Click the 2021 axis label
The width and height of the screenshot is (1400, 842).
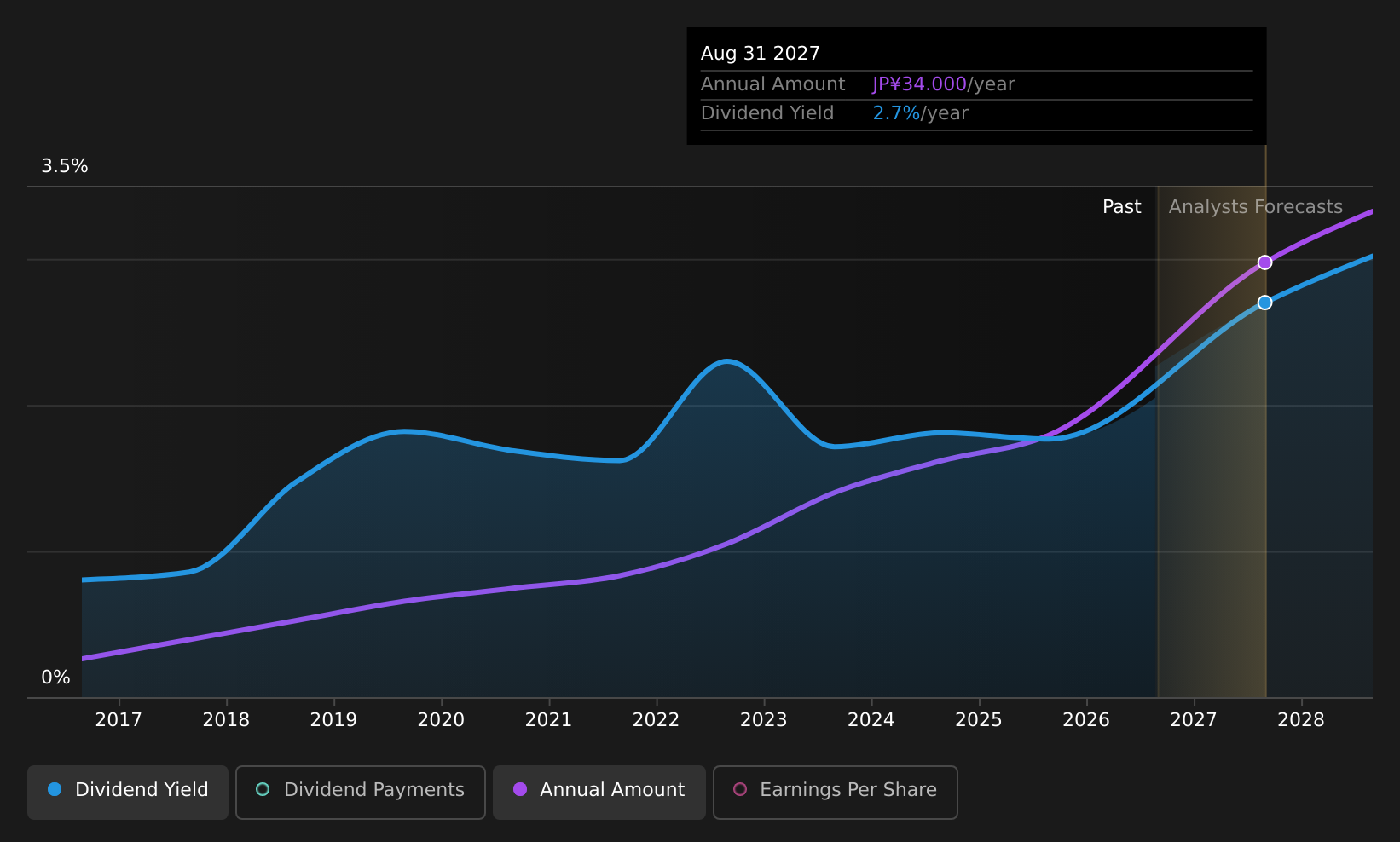click(548, 720)
